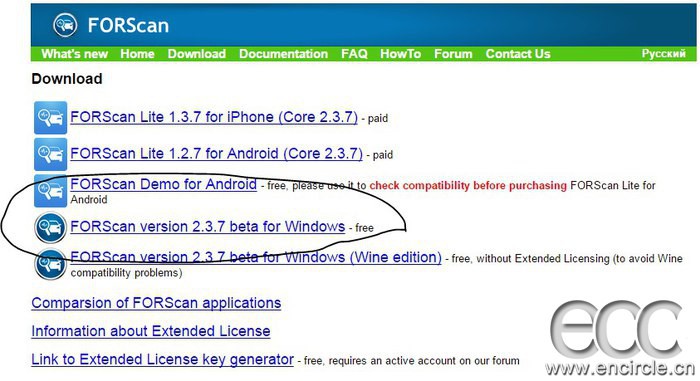Image resolution: width=700 pixels, height=381 pixels.
Task: Open Link to Extended License key generator
Action: coord(162,359)
